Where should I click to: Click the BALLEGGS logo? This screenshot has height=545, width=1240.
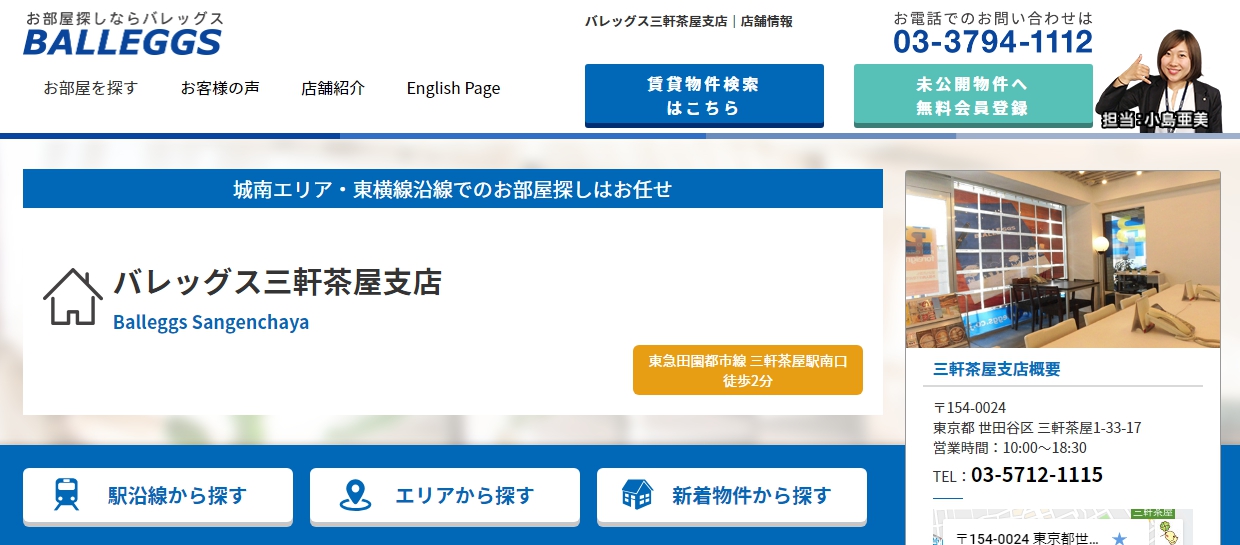[x=122, y=42]
